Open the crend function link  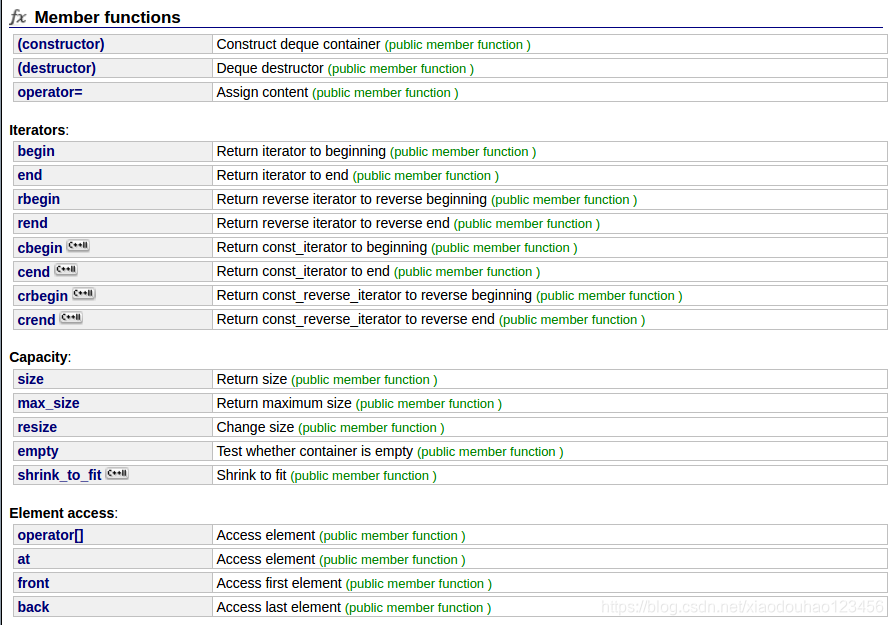(x=36, y=320)
